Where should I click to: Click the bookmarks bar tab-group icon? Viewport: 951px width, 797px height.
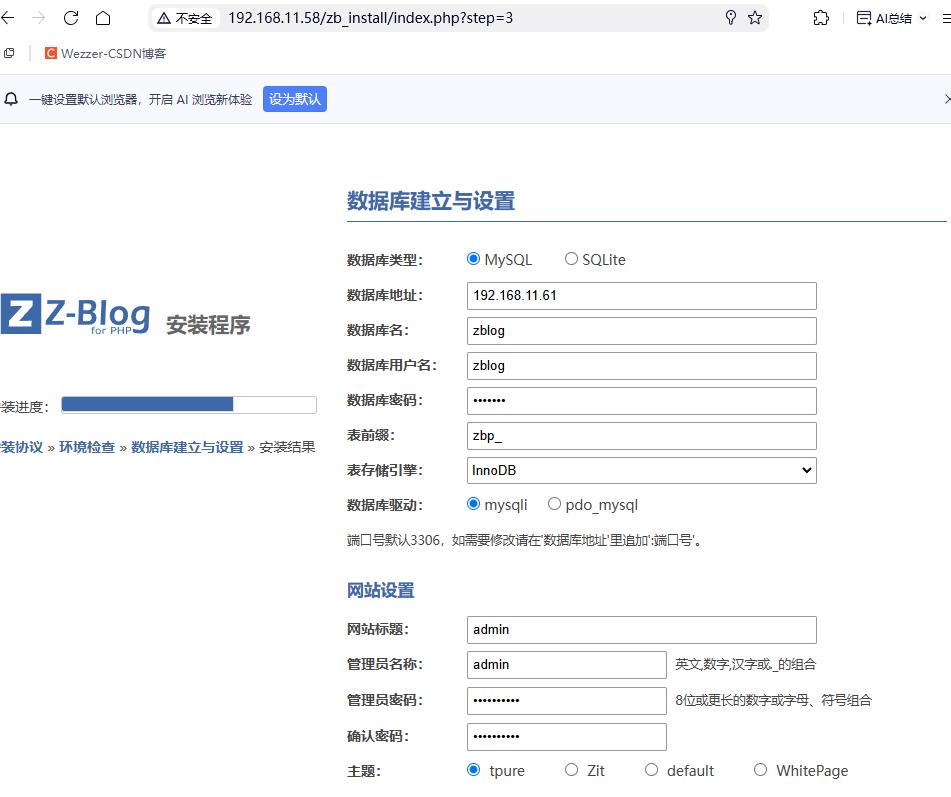9,53
